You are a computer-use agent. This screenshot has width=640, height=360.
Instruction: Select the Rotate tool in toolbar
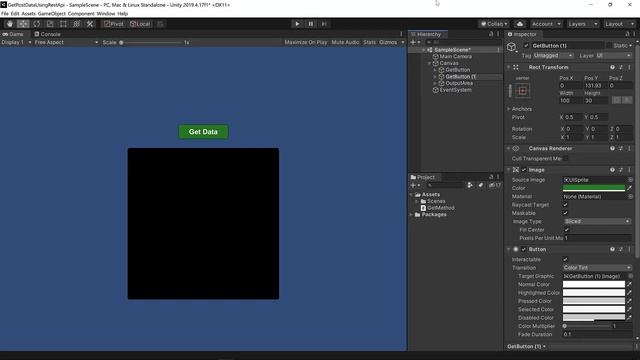pos(37,24)
